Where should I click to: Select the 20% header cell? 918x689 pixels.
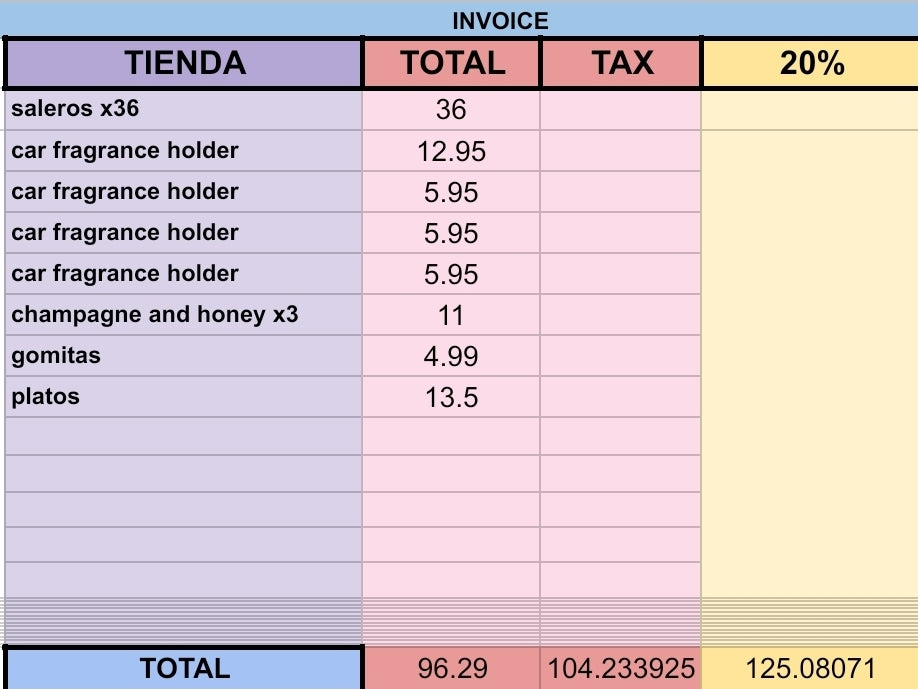(811, 64)
